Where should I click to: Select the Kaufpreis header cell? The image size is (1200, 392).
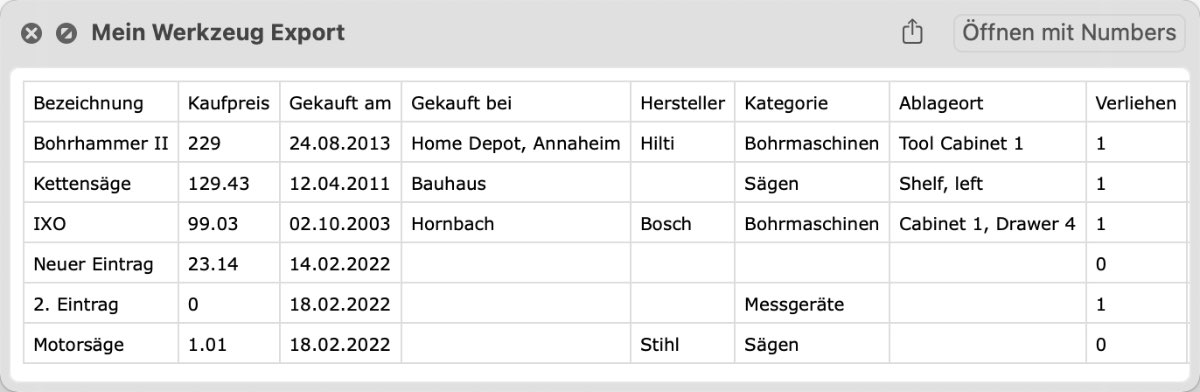click(x=229, y=103)
